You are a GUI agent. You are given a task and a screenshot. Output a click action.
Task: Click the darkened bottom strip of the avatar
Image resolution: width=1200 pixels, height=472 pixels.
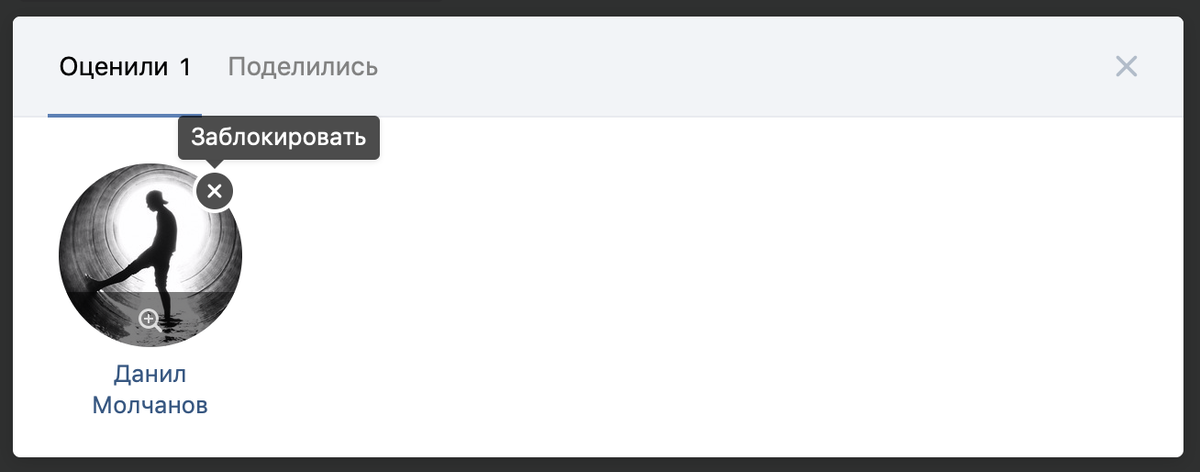pyautogui.click(x=150, y=319)
